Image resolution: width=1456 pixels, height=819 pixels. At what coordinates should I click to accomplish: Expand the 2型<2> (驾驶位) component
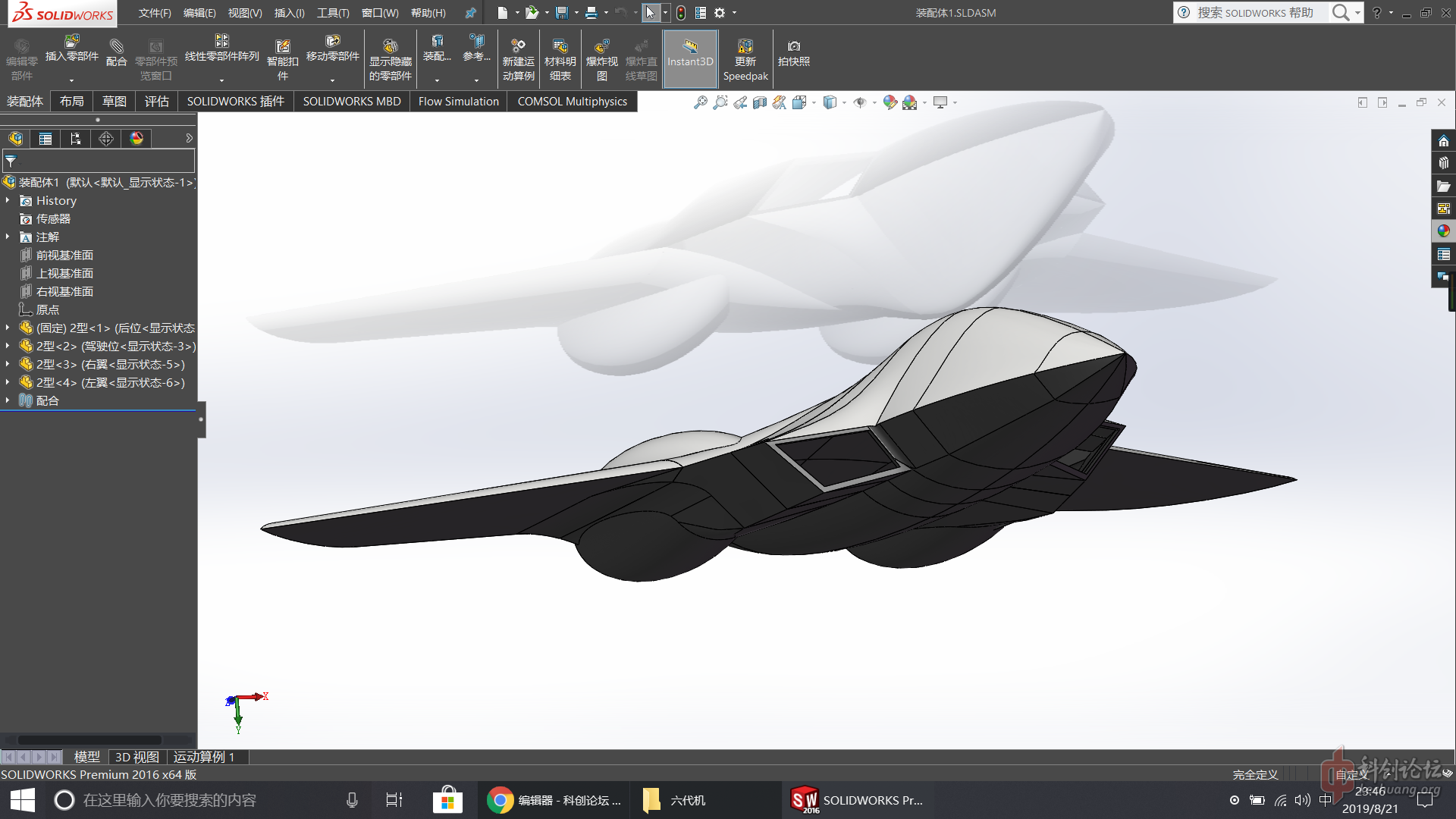click(x=8, y=346)
